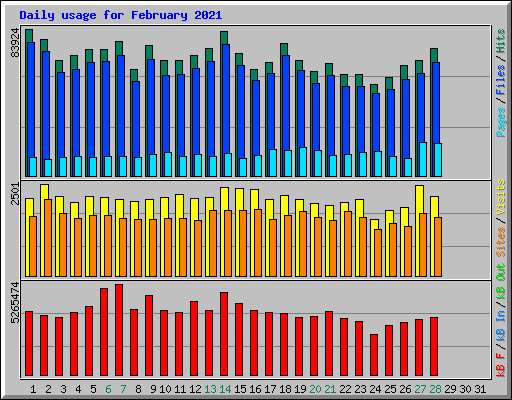Click the tallest red kB bar above day 7
The height and width of the screenshot is (400, 512).
coord(119,330)
